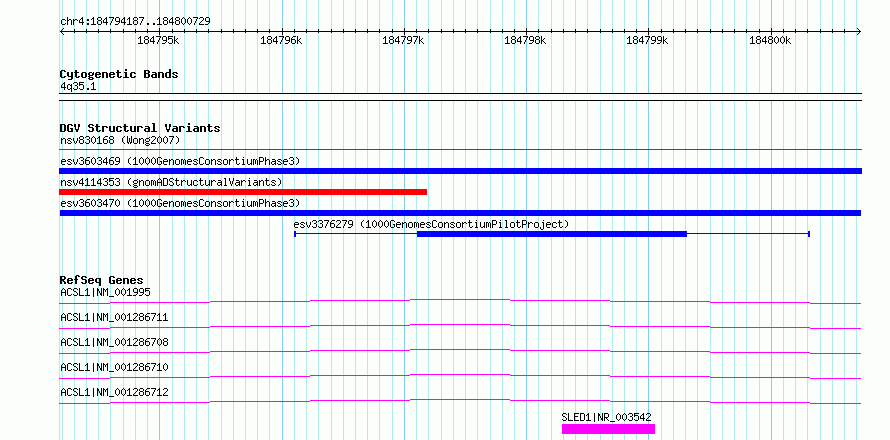
Task: Click the blue esv3603470 variant bar
Action: [460, 213]
